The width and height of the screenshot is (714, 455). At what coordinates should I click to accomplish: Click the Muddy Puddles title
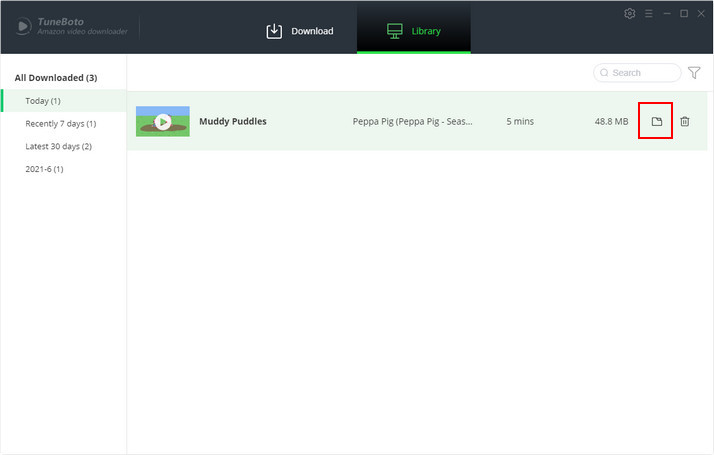(x=233, y=122)
